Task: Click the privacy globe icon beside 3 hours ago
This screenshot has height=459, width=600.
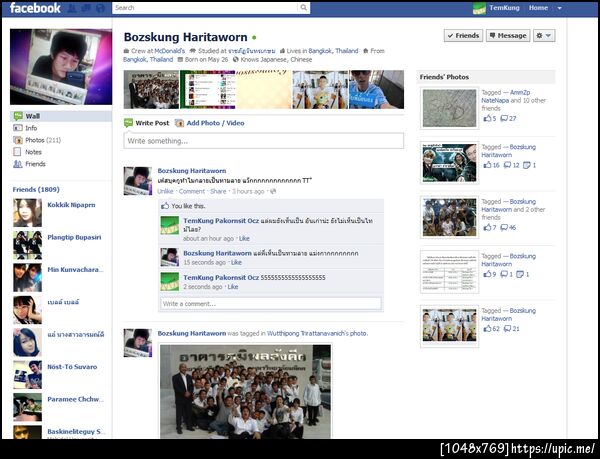Action: pyautogui.click(x=273, y=191)
